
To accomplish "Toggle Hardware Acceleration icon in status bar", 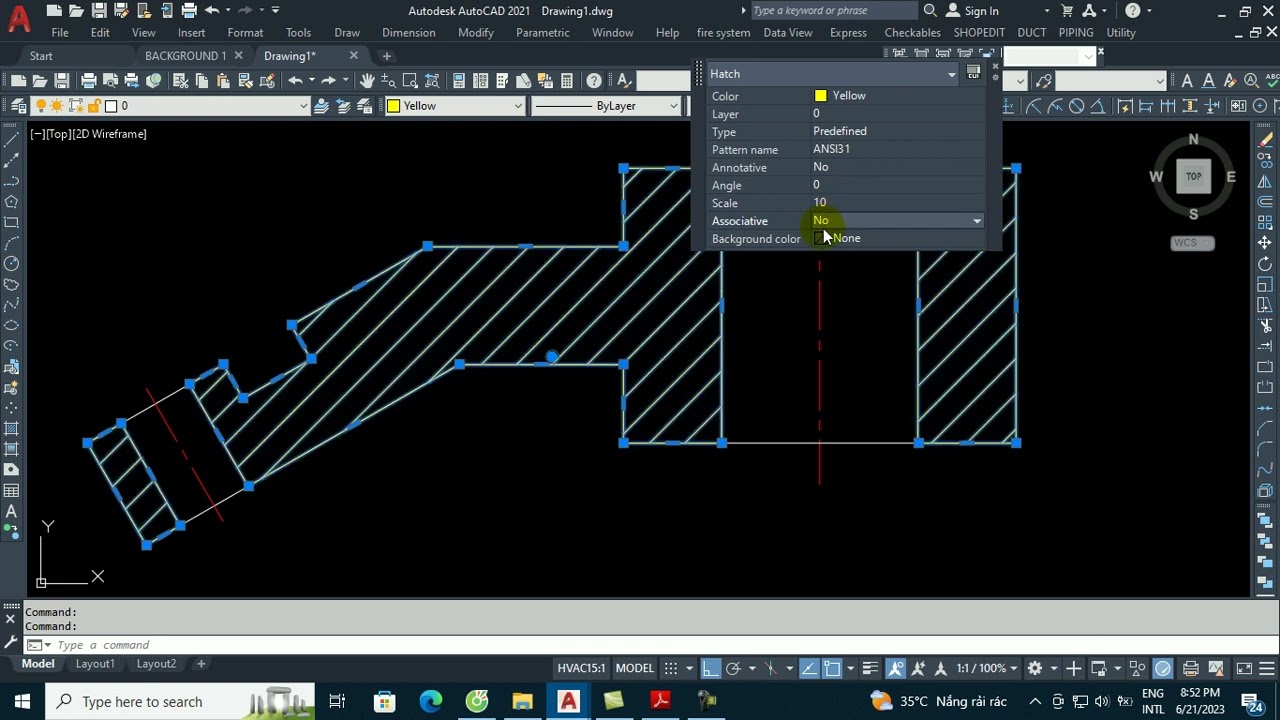I will click(1162, 668).
